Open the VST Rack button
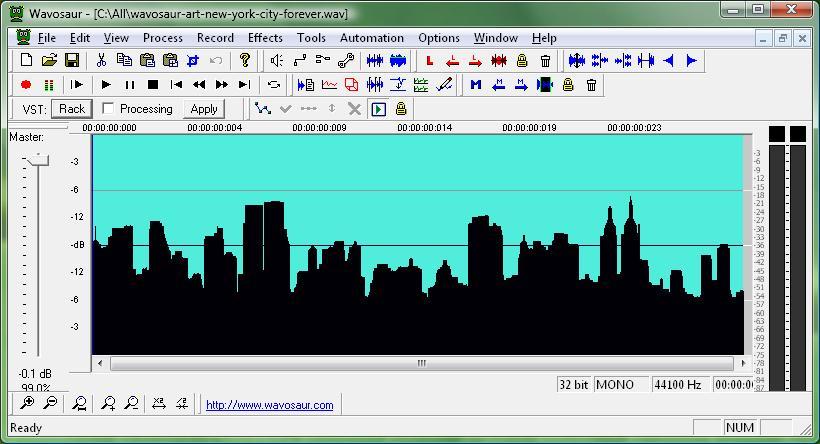This screenshot has width=820, height=444. [x=72, y=109]
